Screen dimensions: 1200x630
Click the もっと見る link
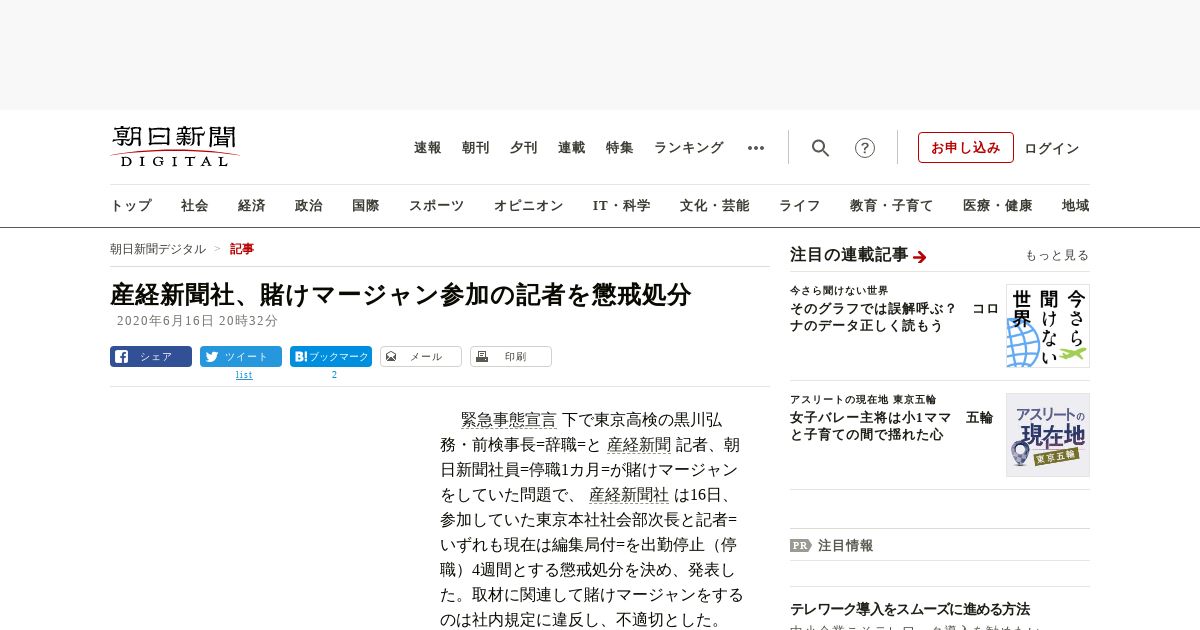pos(1057,256)
